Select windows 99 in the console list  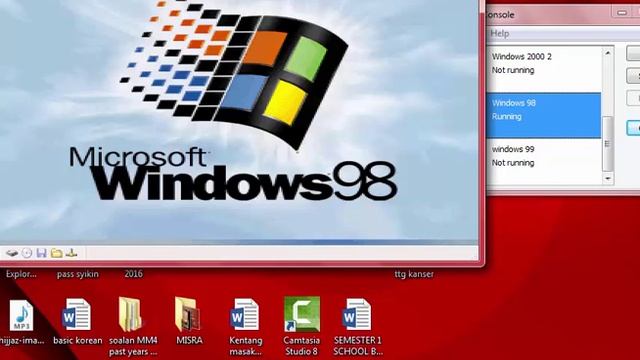[544, 161]
